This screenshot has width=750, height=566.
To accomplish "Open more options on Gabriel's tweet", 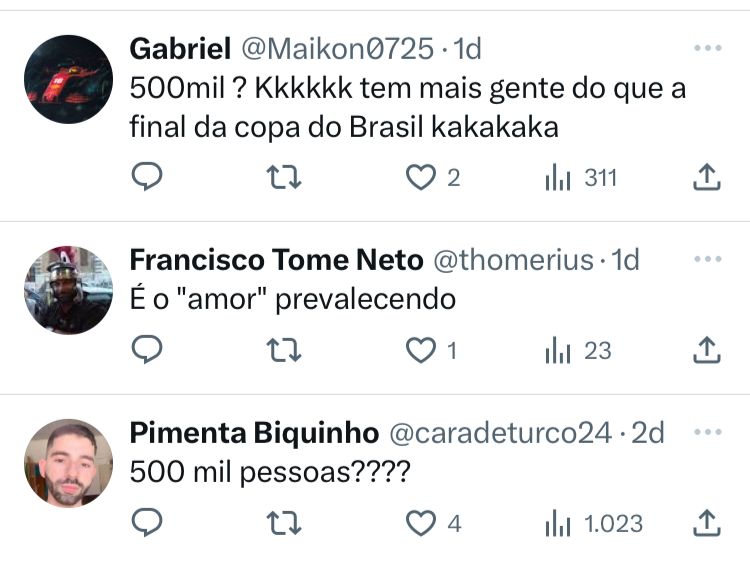I will coord(707,47).
